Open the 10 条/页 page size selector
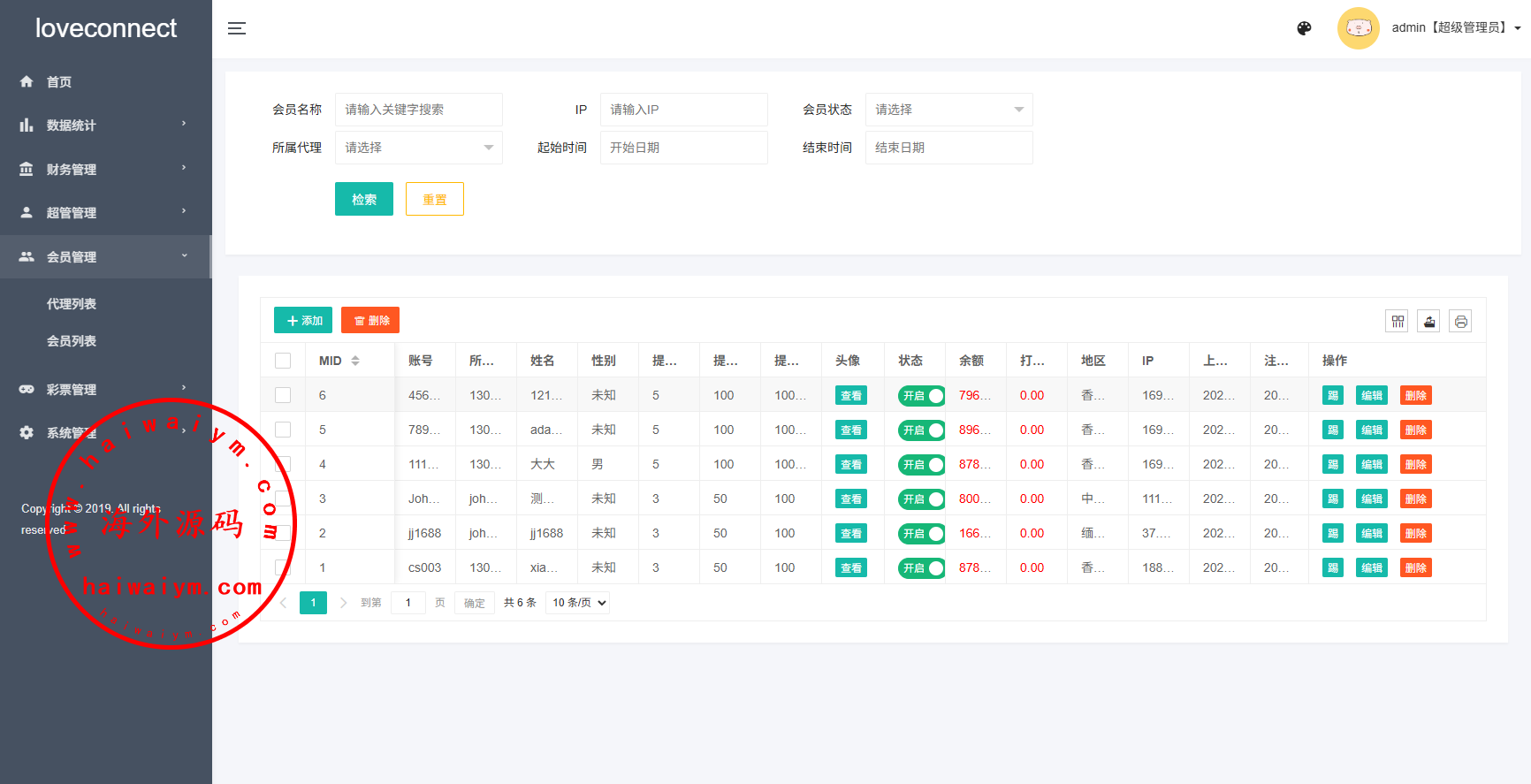The image size is (1531, 784). (x=578, y=603)
